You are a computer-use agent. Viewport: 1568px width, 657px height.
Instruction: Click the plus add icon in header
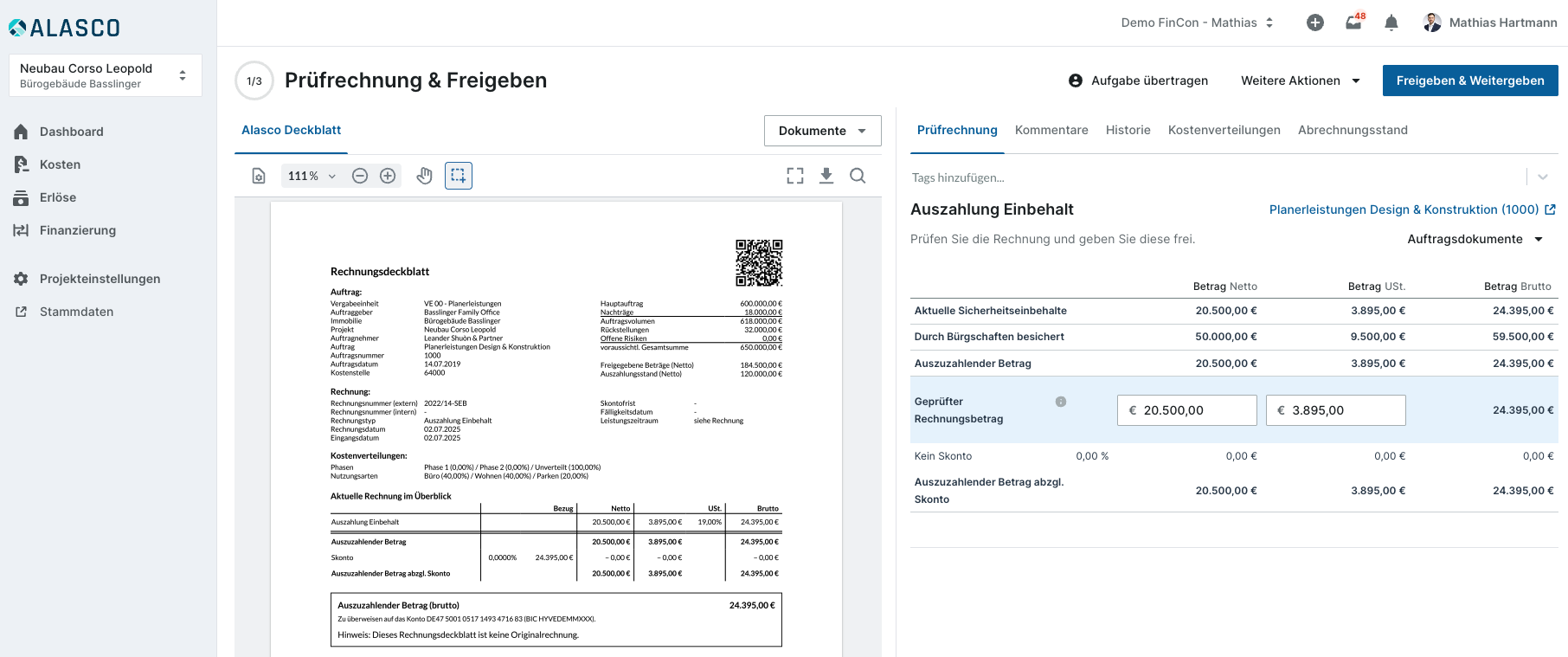coord(1315,23)
